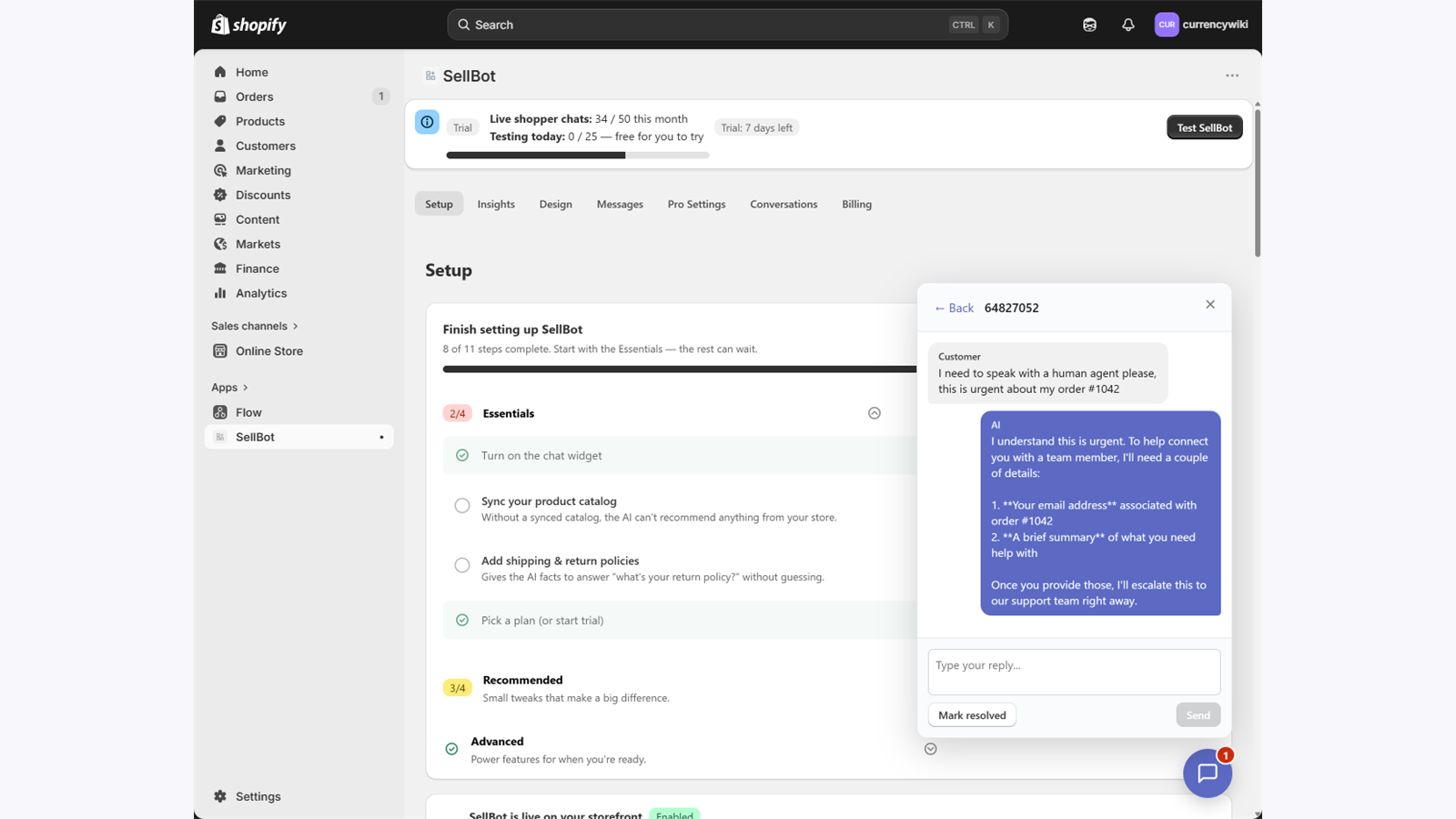Open currencywiki account avatar
This screenshot has height=819, width=1456.
(x=1167, y=25)
